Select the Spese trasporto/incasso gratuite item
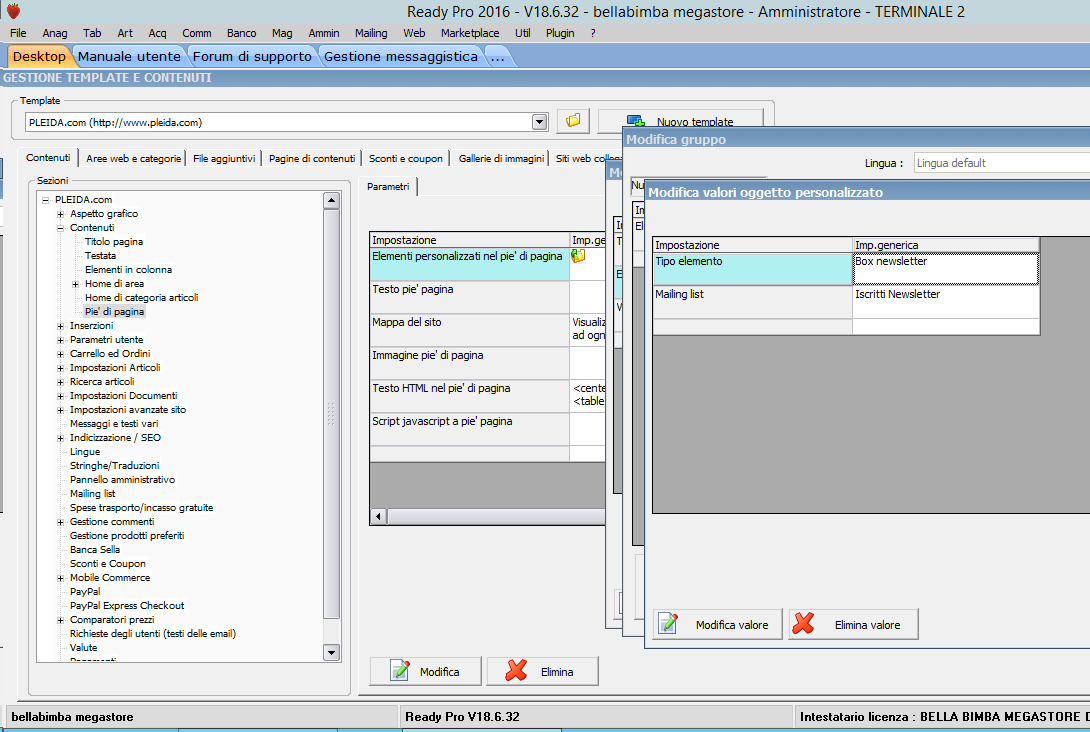The width and height of the screenshot is (1090, 732). [x=142, y=507]
